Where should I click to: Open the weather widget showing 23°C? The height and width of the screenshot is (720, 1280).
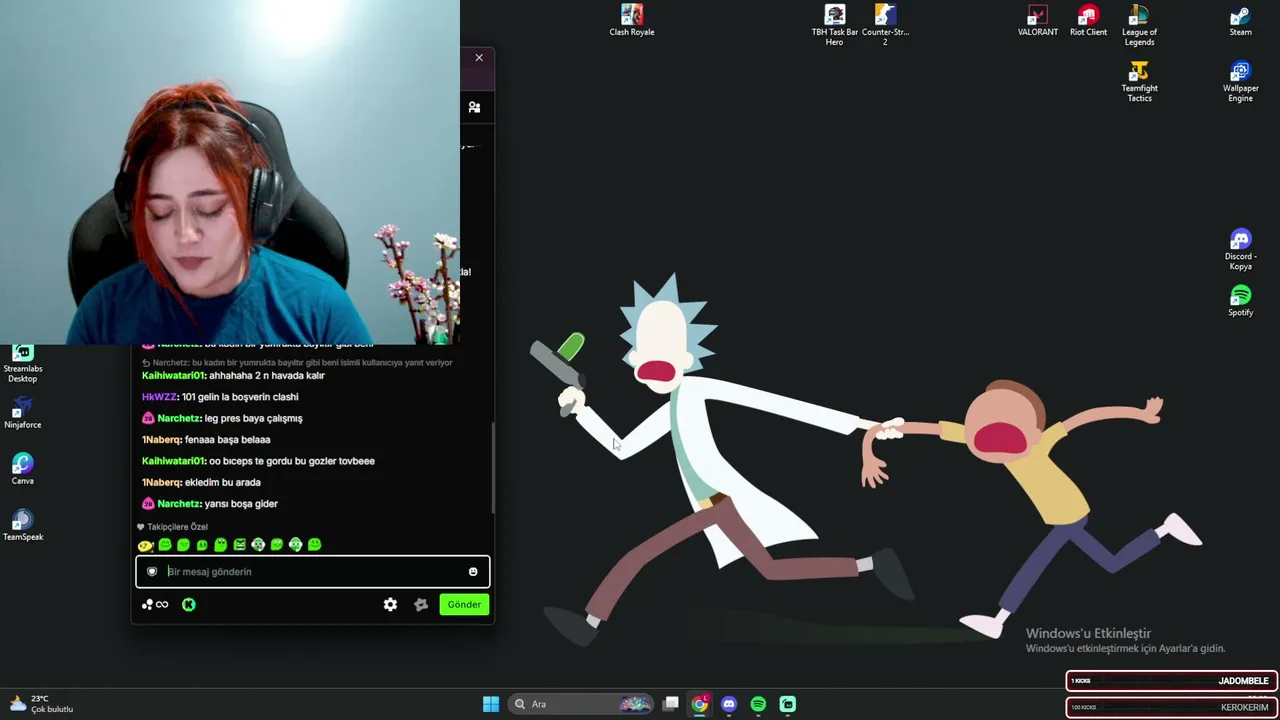click(x=40, y=704)
